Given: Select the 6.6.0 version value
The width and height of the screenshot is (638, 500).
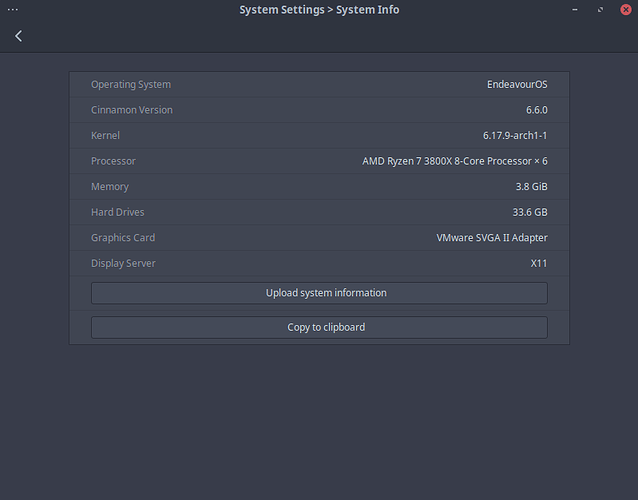Looking at the screenshot, I should click(x=537, y=110).
